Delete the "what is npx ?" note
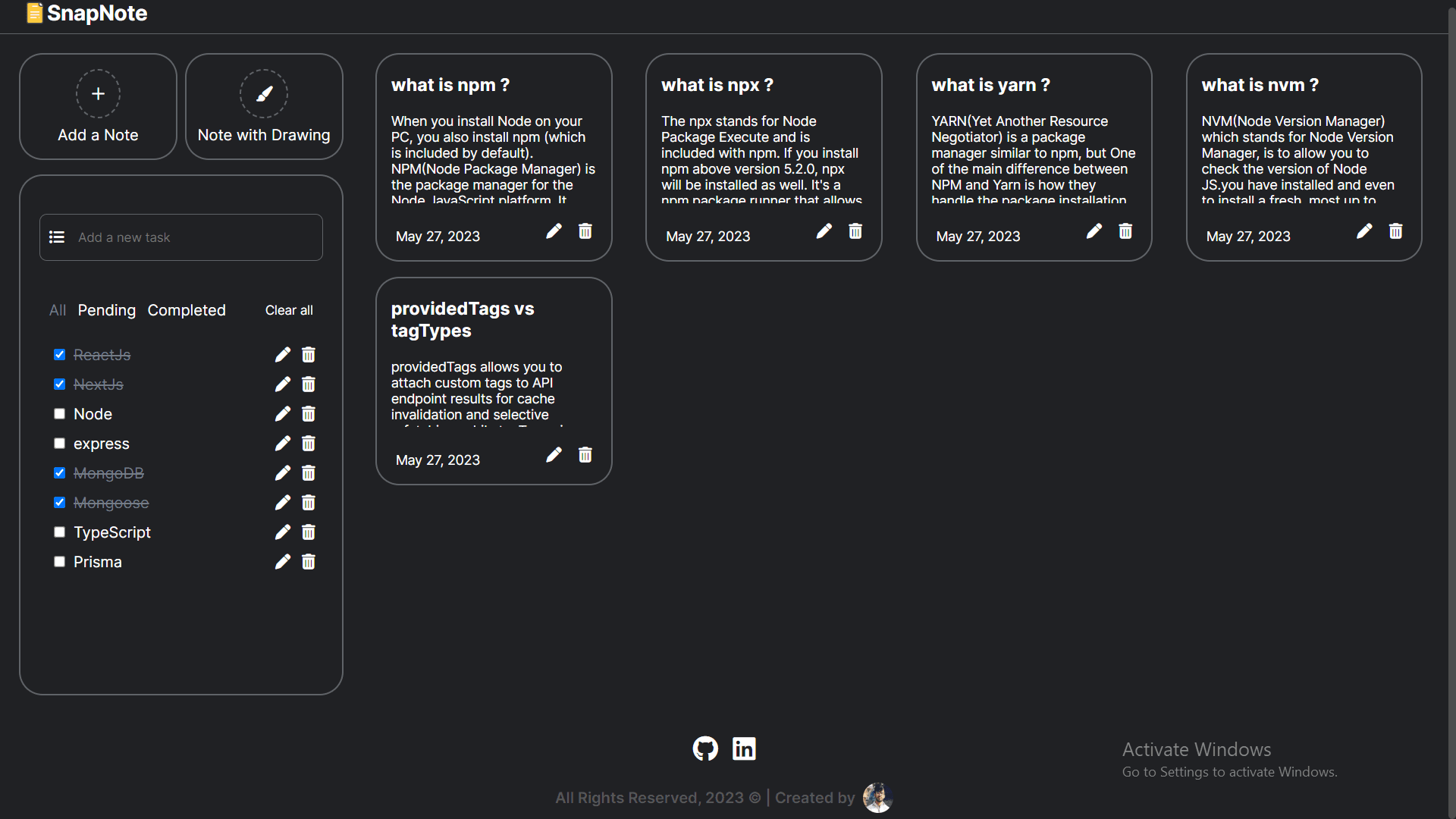This screenshot has width=1456, height=819. tap(855, 231)
